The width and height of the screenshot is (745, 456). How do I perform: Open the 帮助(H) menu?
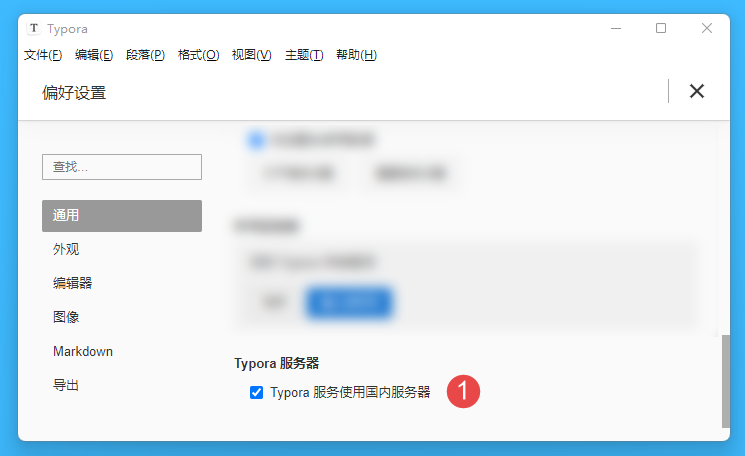click(356, 55)
